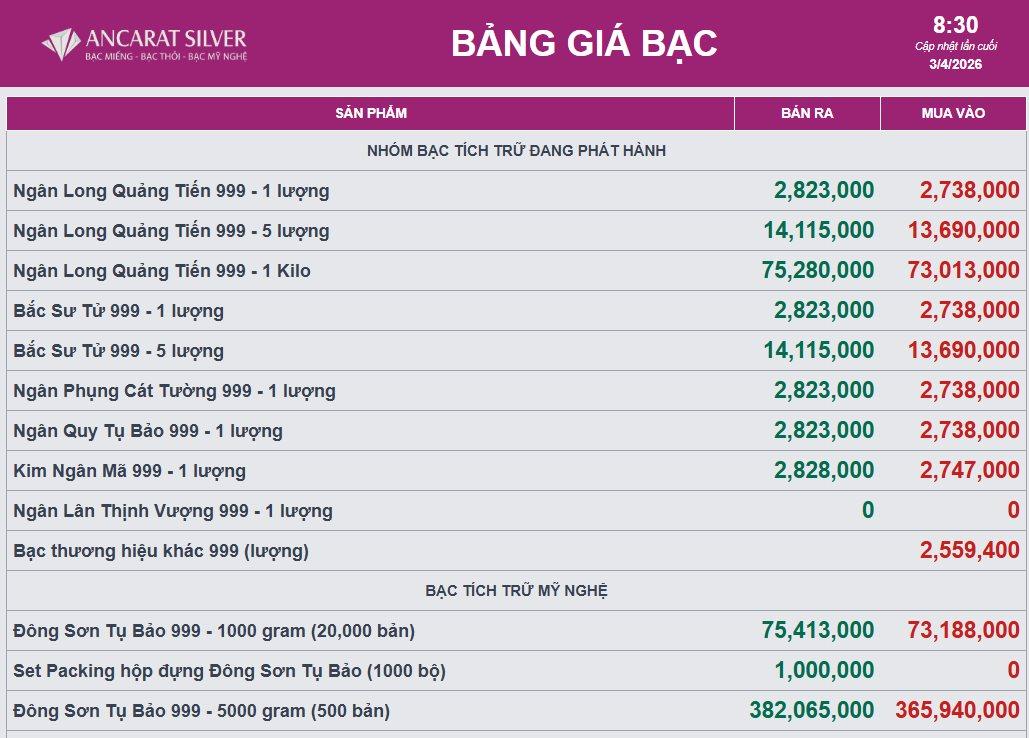This screenshot has height=738, width=1029.
Task: Click the BÁN RA column header
Action: pyautogui.click(x=807, y=113)
